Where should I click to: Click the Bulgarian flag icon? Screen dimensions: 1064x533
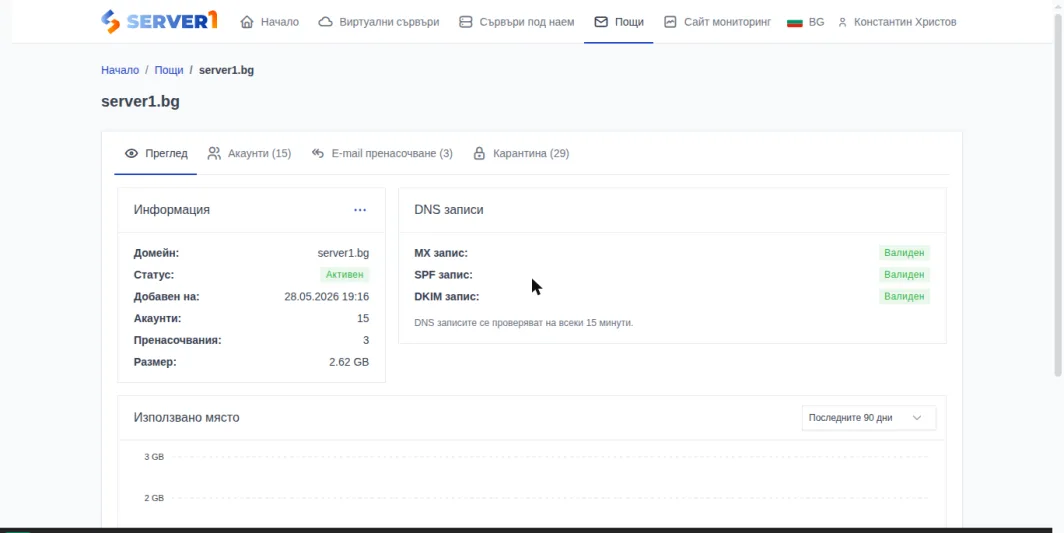795,22
